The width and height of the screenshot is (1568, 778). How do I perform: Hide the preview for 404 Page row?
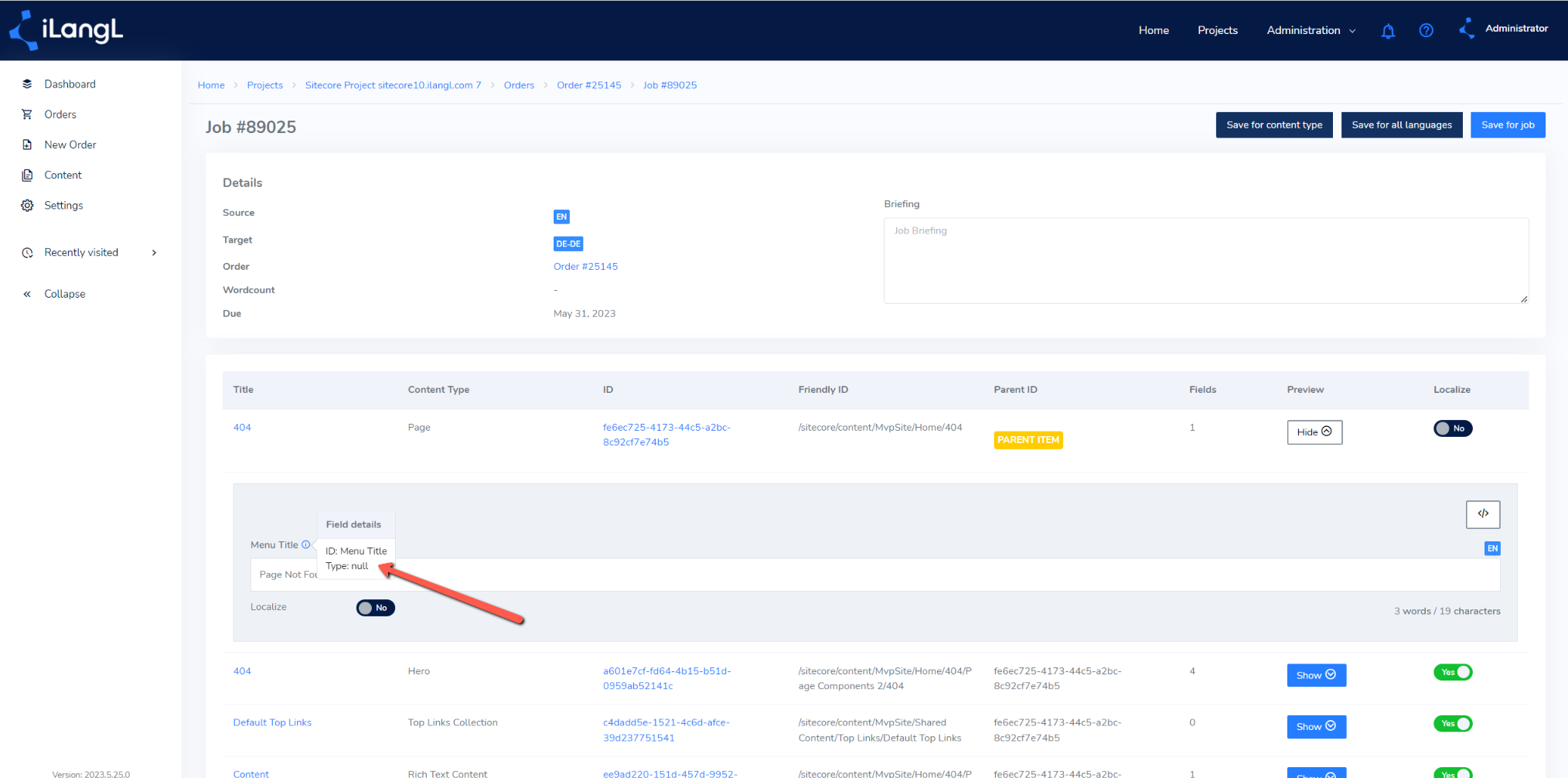pyautogui.click(x=1314, y=432)
